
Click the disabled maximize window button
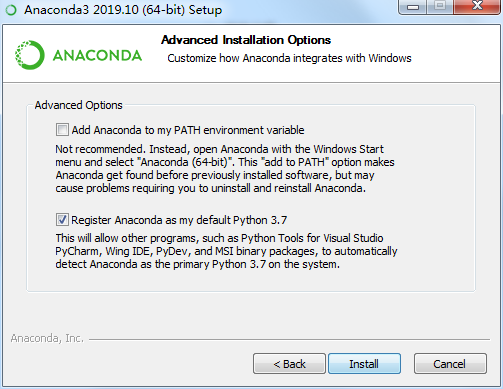[440, 7]
